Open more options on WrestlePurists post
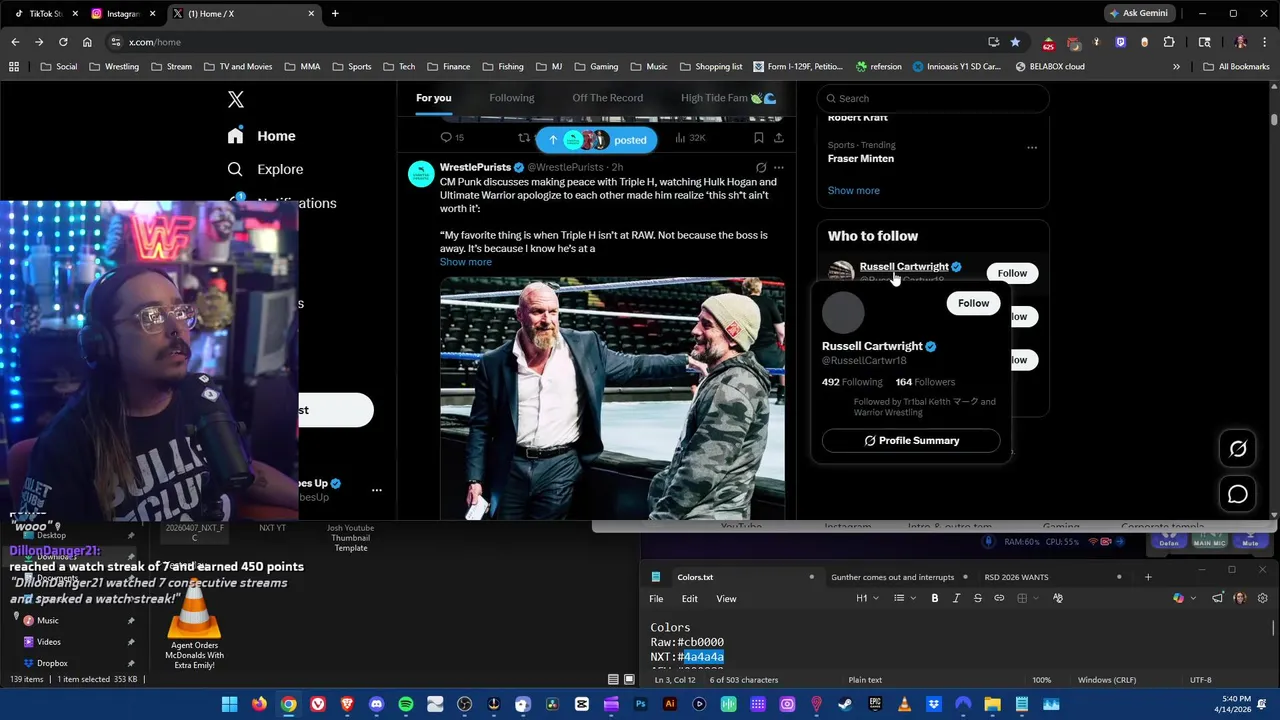The height and width of the screenshot is (720, 1280). [779, 167]
